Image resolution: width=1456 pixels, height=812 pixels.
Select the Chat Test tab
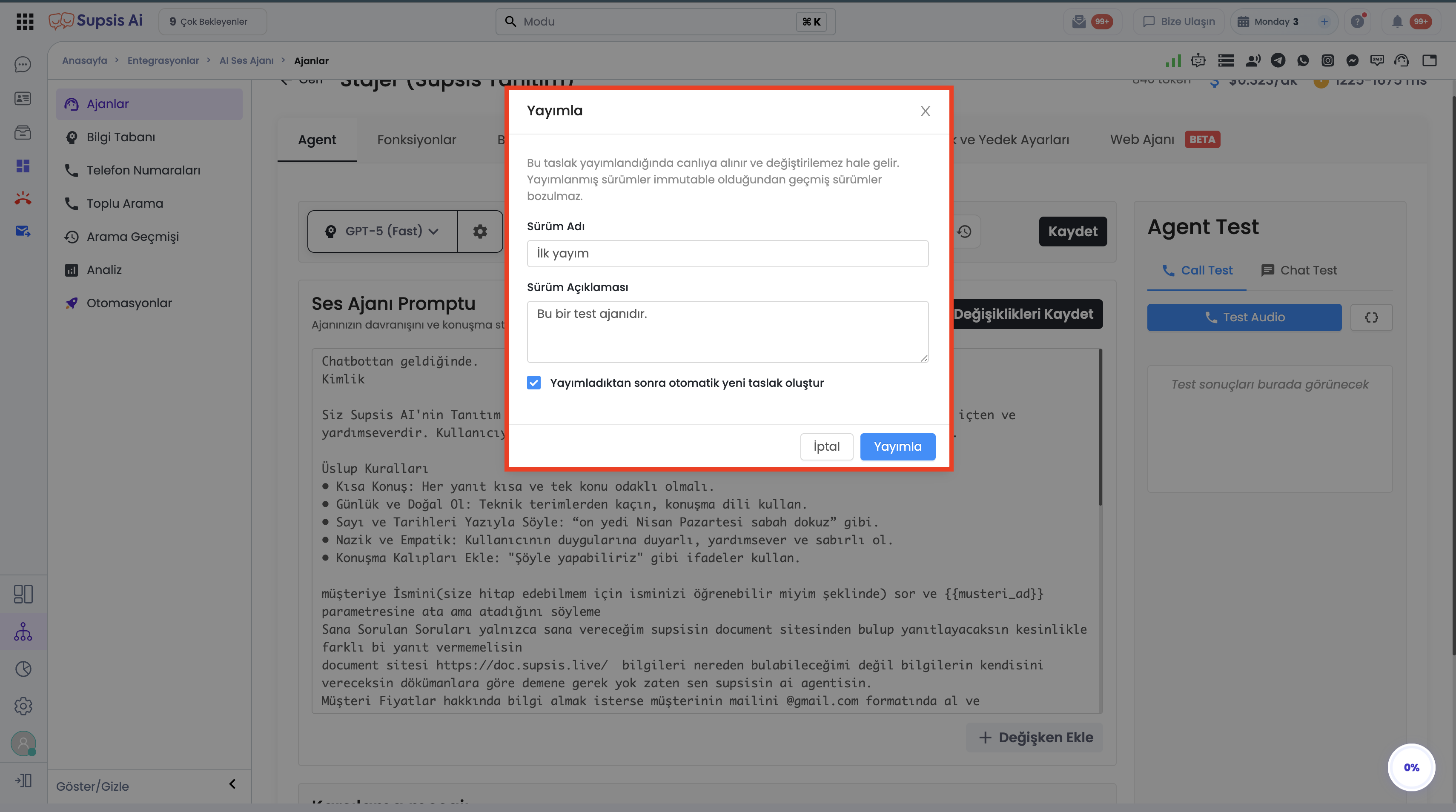click(x=1299, y=270)
